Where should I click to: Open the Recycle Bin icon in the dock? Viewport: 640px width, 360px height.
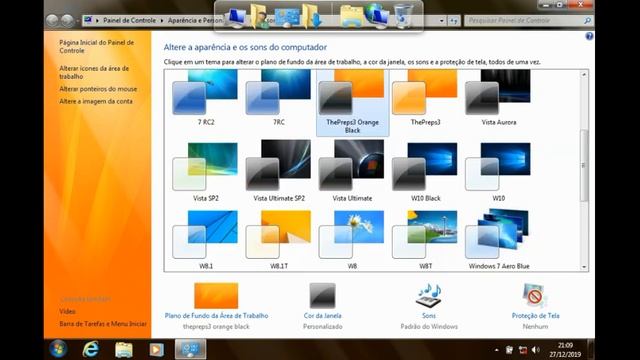(403, 16)
